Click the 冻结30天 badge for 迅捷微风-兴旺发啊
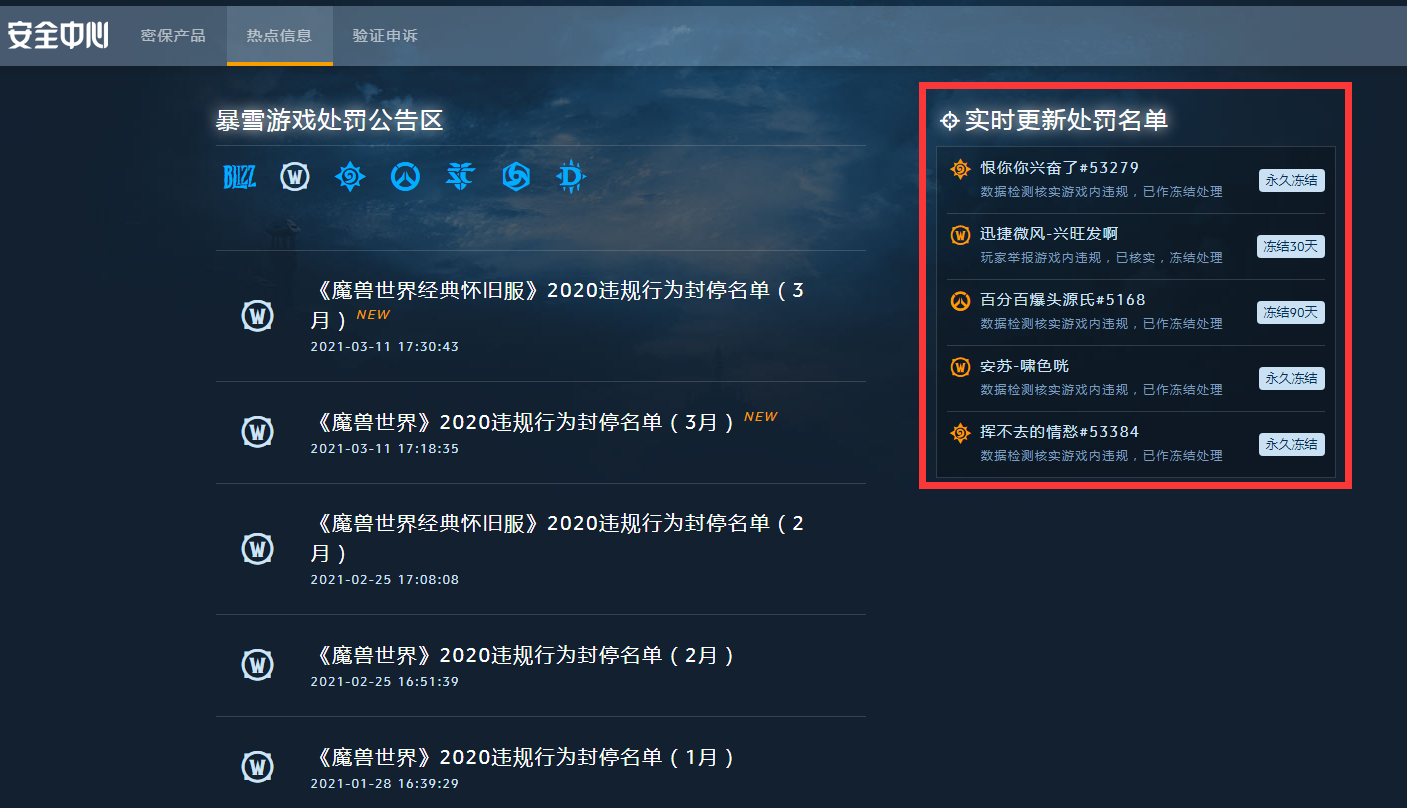This screenshot has height=808, width=1407. tap(1291, 246)
